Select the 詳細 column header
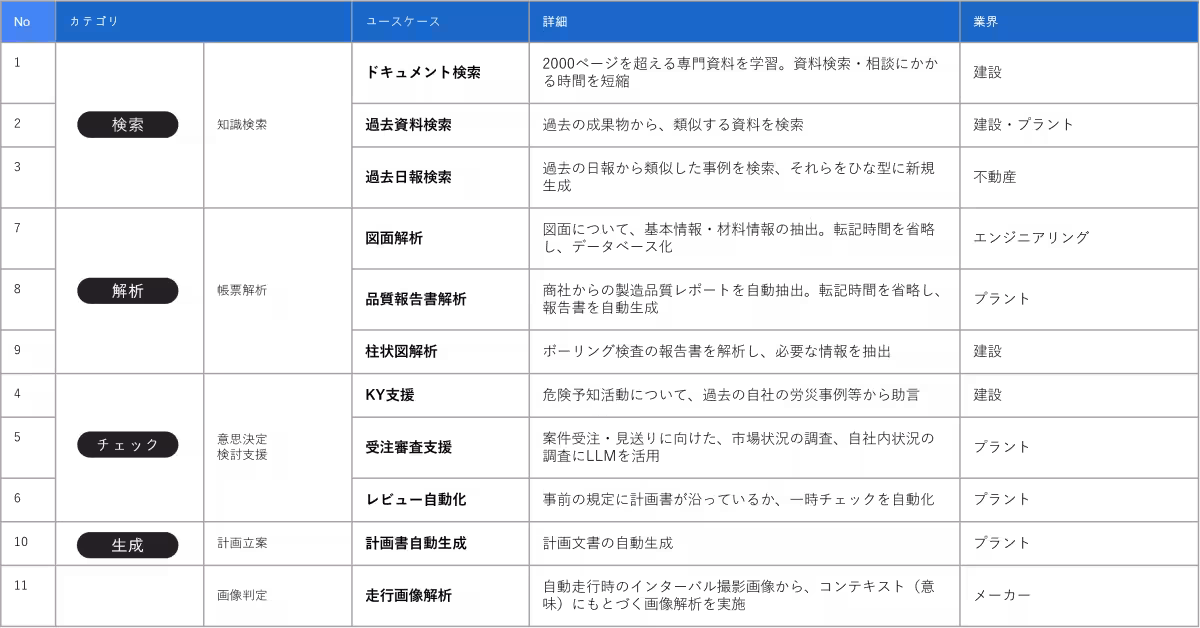1200x628 pixels. coord(744,21)
